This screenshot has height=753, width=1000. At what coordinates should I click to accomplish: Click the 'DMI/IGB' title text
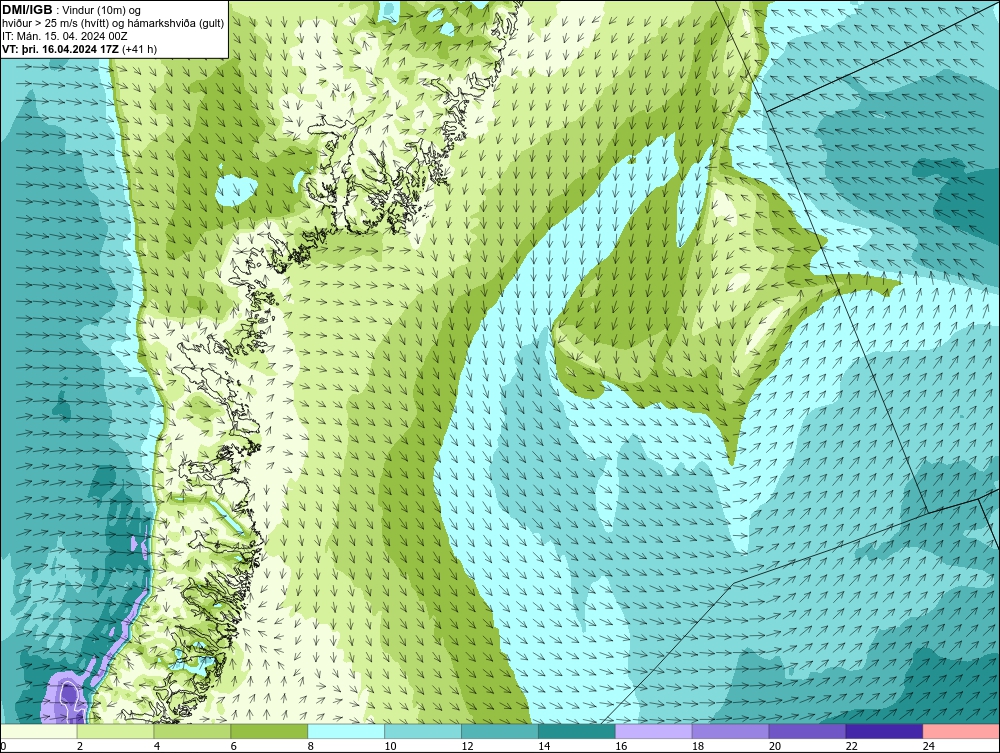[x=27, y=10]
